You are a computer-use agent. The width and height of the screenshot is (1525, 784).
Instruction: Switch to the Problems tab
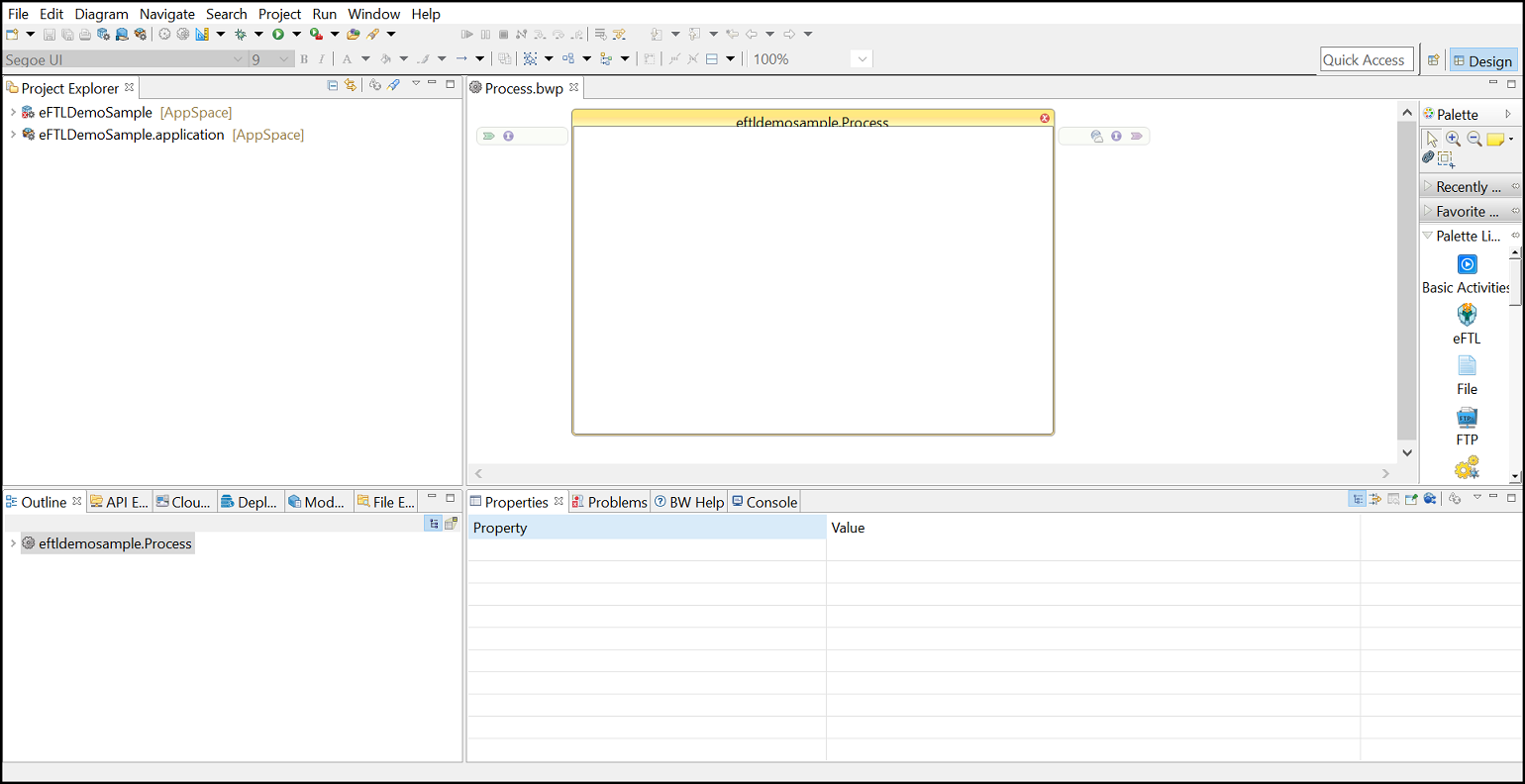tap(609, 502)
